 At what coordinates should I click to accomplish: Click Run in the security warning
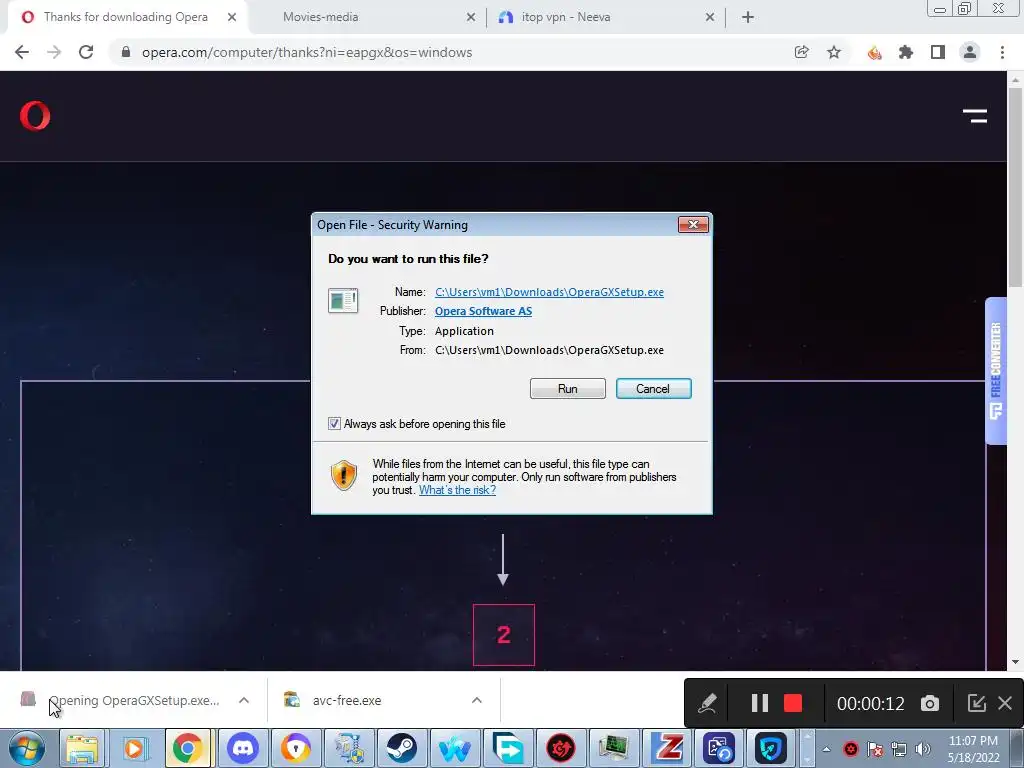[x=568, y=389]
